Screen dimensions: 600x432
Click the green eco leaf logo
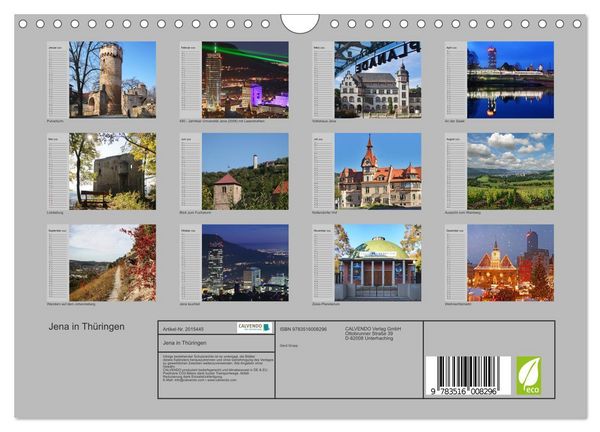pyautogui.click(x=529, y=375)
